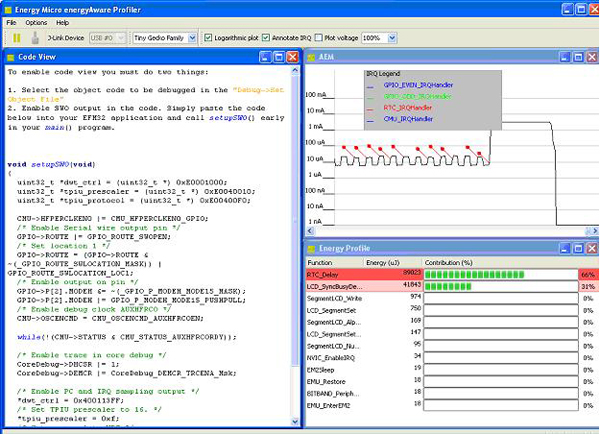Enable the Plot voltage checkbox
Viewport: 600px width, 434px height.
tap(320, 37)
